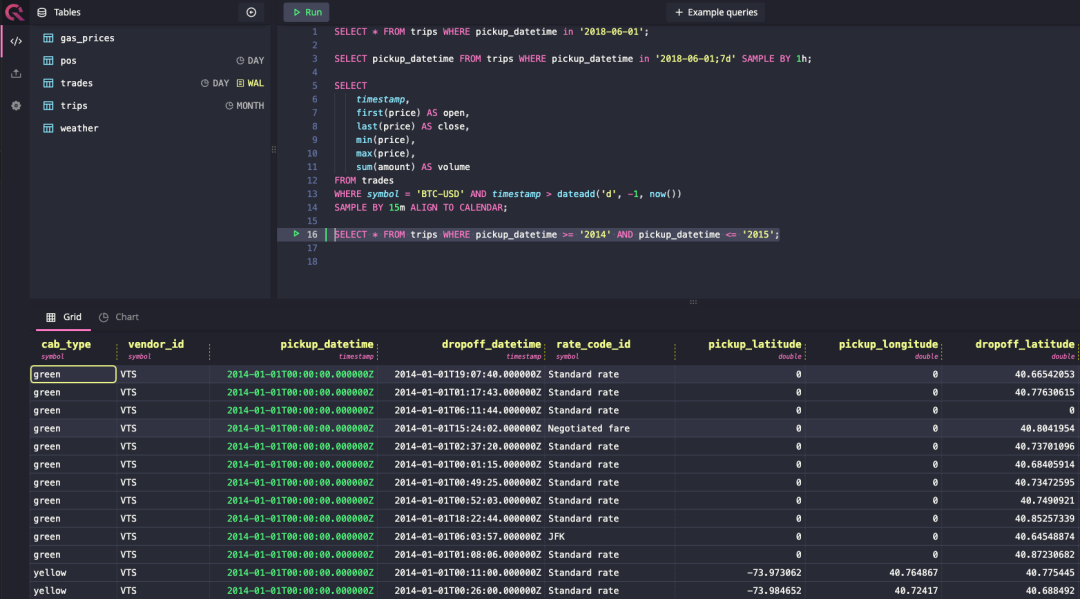Click the horizontal splitter above results
This screenshot has width=1080, height=599.
(x=693, y=302)
